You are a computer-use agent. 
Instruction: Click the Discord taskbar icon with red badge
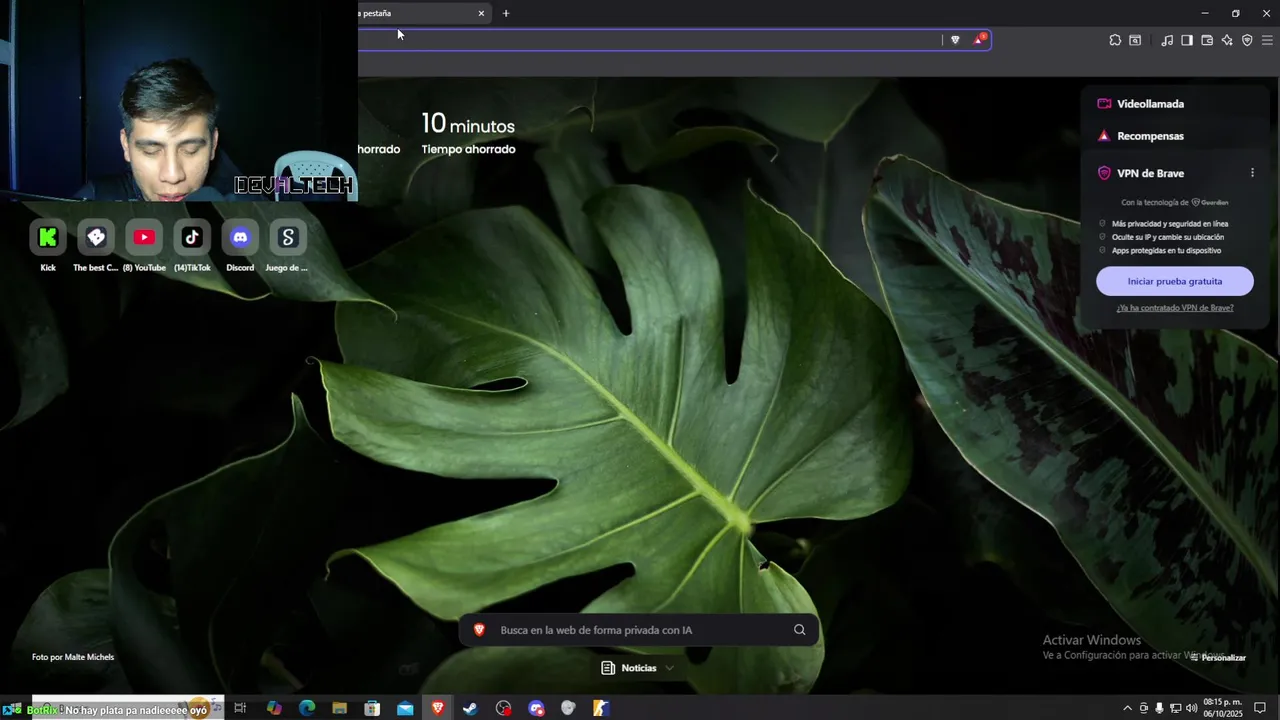point(536,708)
